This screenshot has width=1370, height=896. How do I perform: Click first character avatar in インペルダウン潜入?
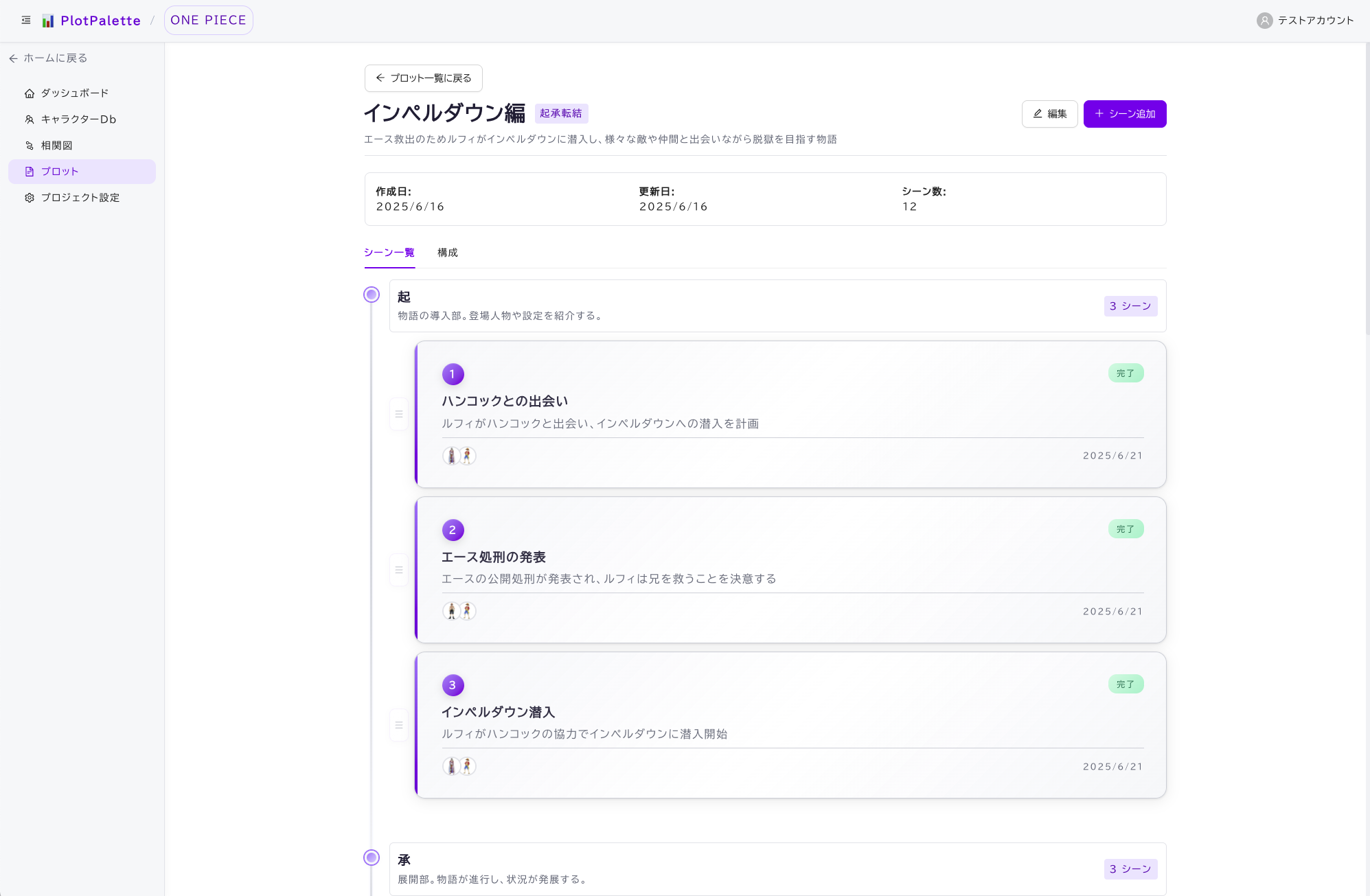click(x=451, y=766)
